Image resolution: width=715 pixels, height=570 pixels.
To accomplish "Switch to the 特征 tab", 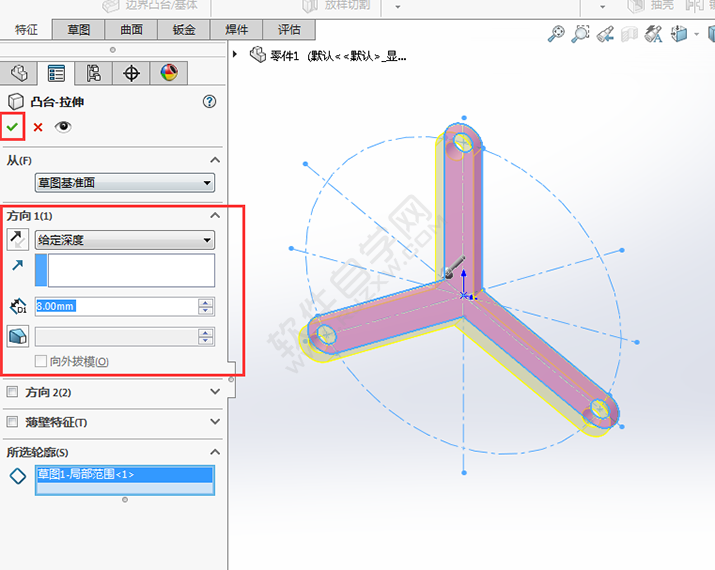I will (x=26, y=30).
